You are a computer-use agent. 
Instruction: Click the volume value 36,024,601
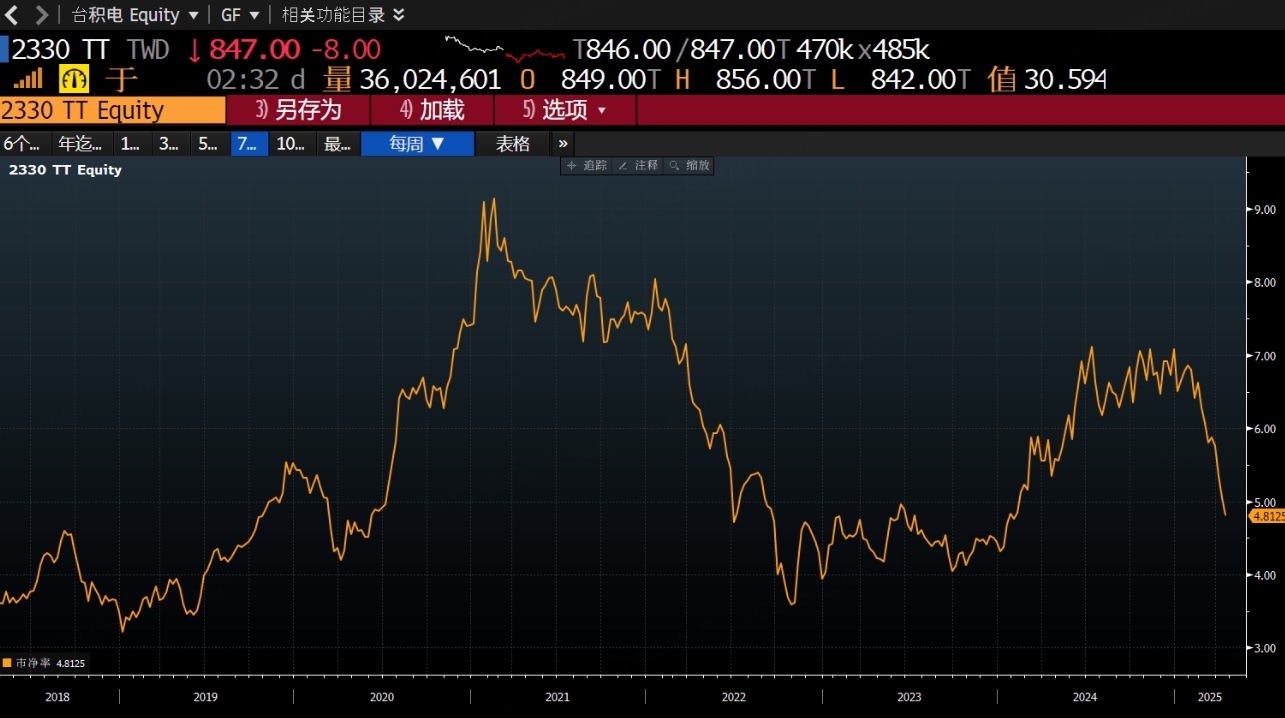point(430,79)
